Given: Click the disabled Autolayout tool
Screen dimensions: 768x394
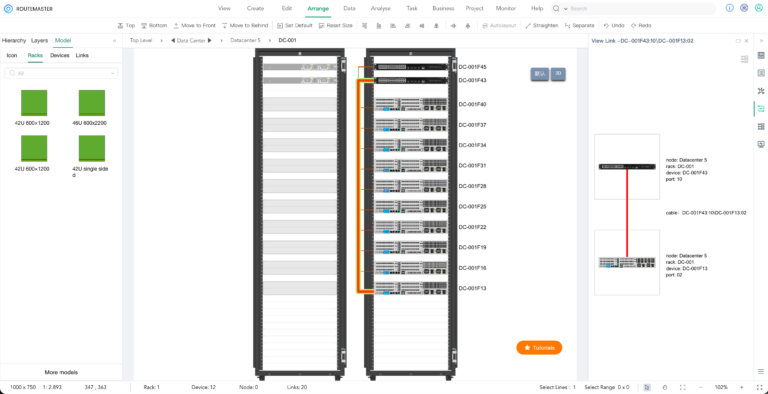Looking at the screenshot, I should tap(499, 25).
